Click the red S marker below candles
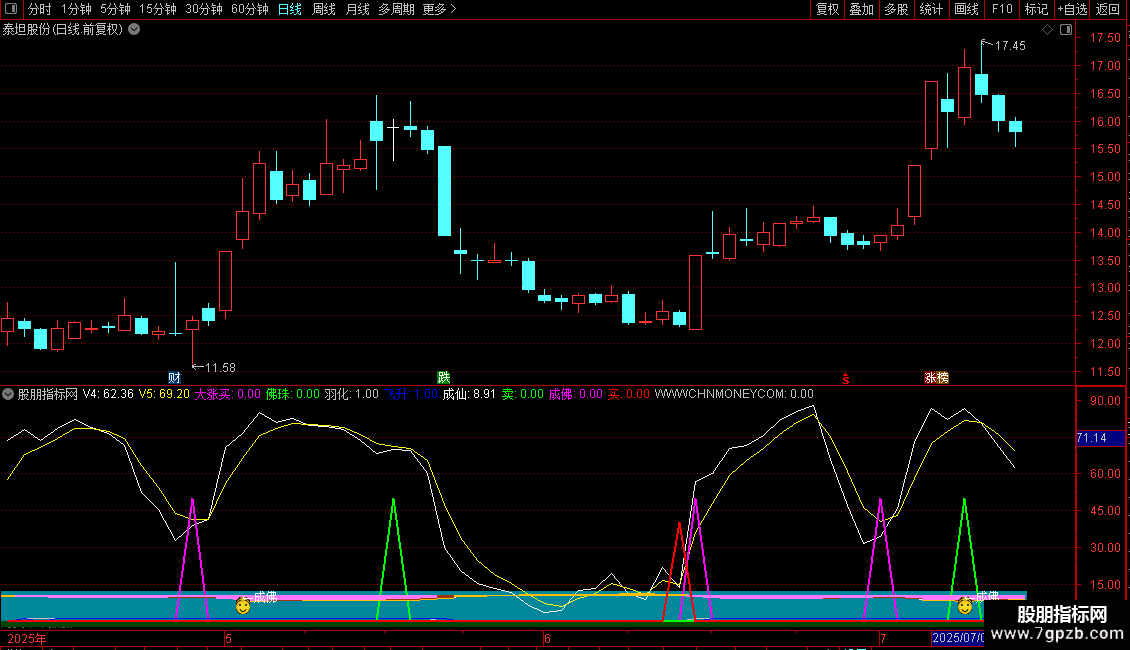Viewport: 1130px width, 650px height. tap(846, 378)
